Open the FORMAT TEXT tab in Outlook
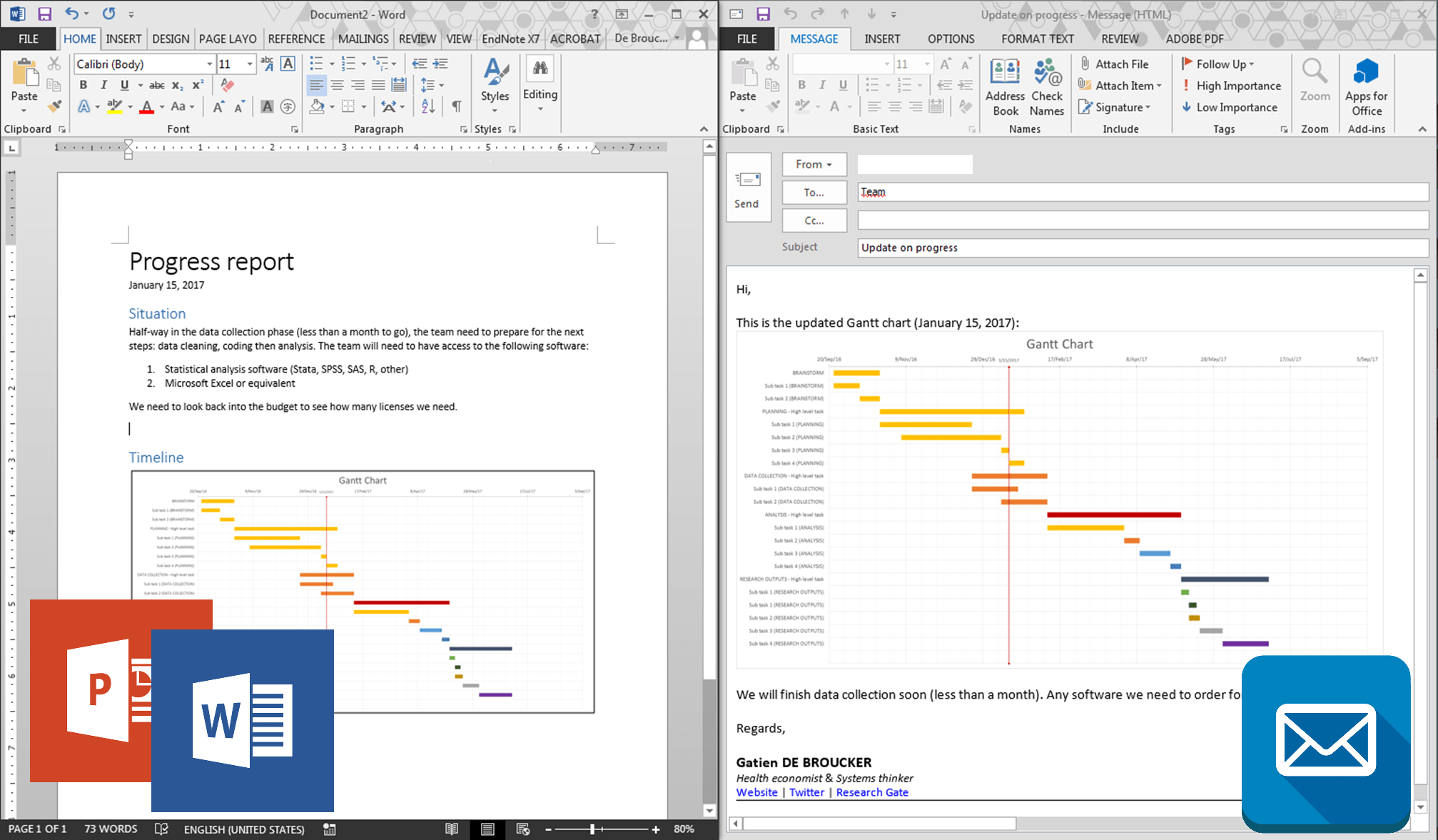The image size is (1438, 840). click(x=1037, y=39)
